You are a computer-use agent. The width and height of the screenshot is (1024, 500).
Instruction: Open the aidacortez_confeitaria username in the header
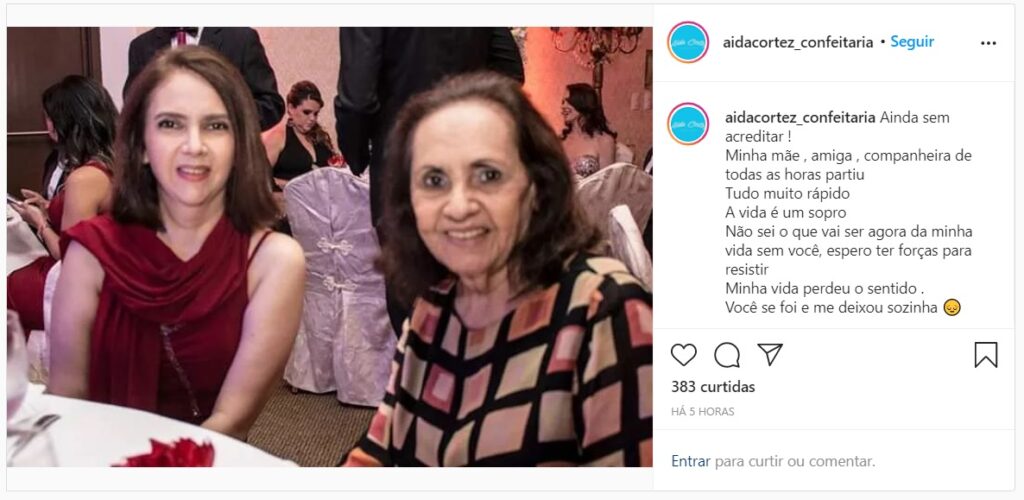pyautogui.click(x=798, y=42)
